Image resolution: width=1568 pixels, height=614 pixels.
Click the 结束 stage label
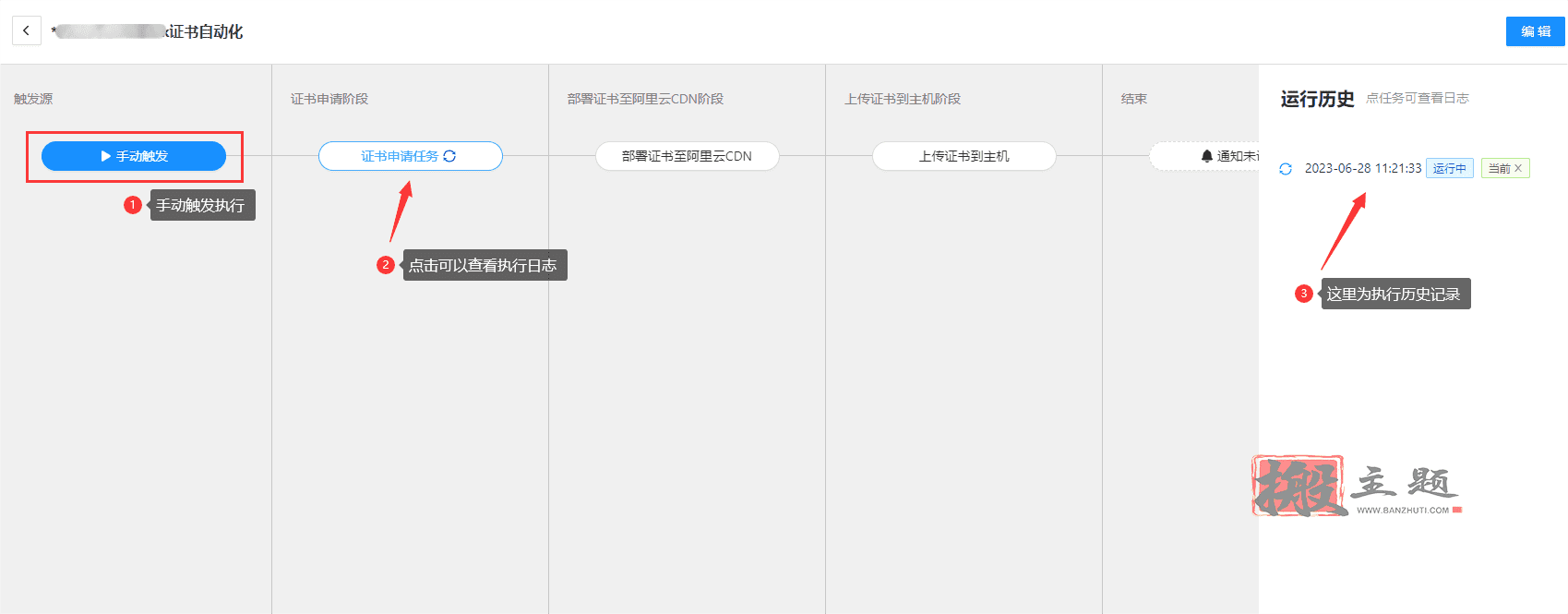pyautogui.click(x=1134, y=99)
